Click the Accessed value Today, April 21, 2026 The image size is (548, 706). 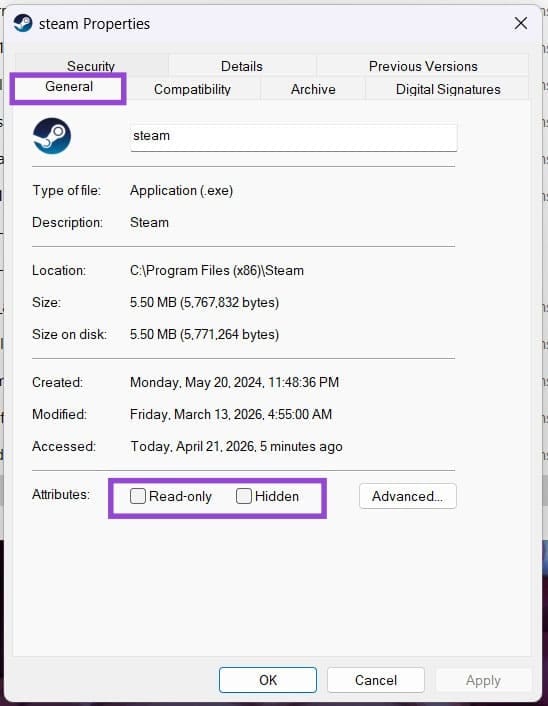tap(236, 446)
